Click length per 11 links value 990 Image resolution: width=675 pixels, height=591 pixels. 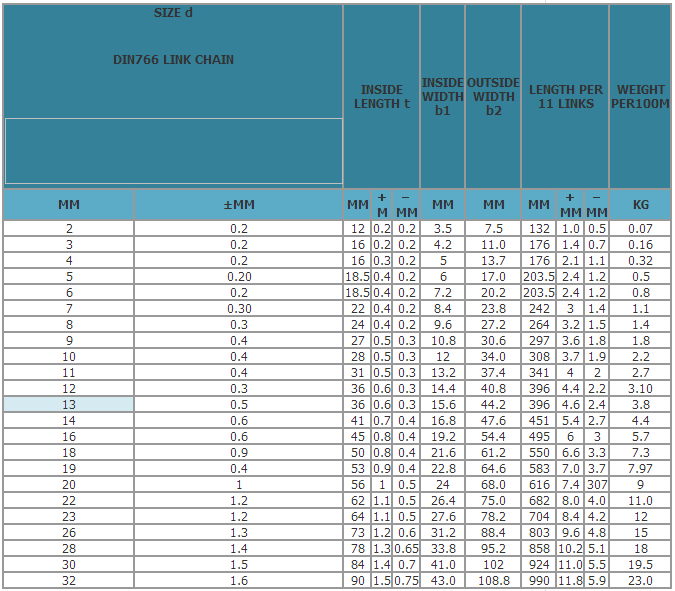539,580
